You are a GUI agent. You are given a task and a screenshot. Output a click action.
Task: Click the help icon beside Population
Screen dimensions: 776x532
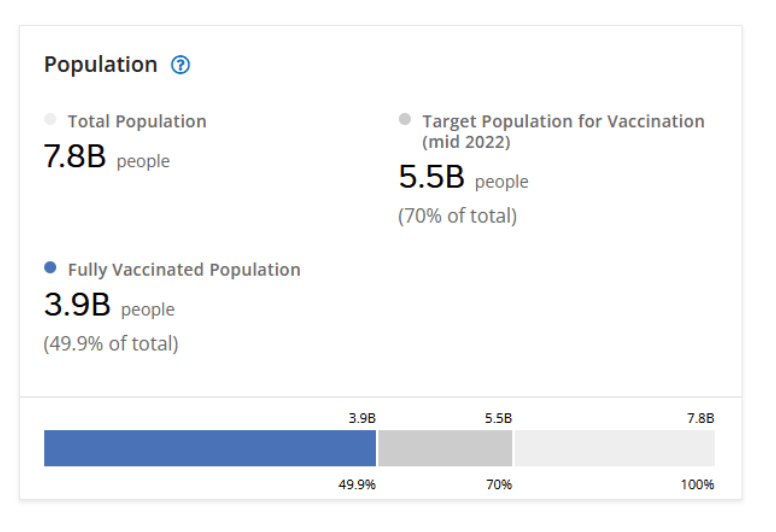pyautogui.click(x=180, y=65)
